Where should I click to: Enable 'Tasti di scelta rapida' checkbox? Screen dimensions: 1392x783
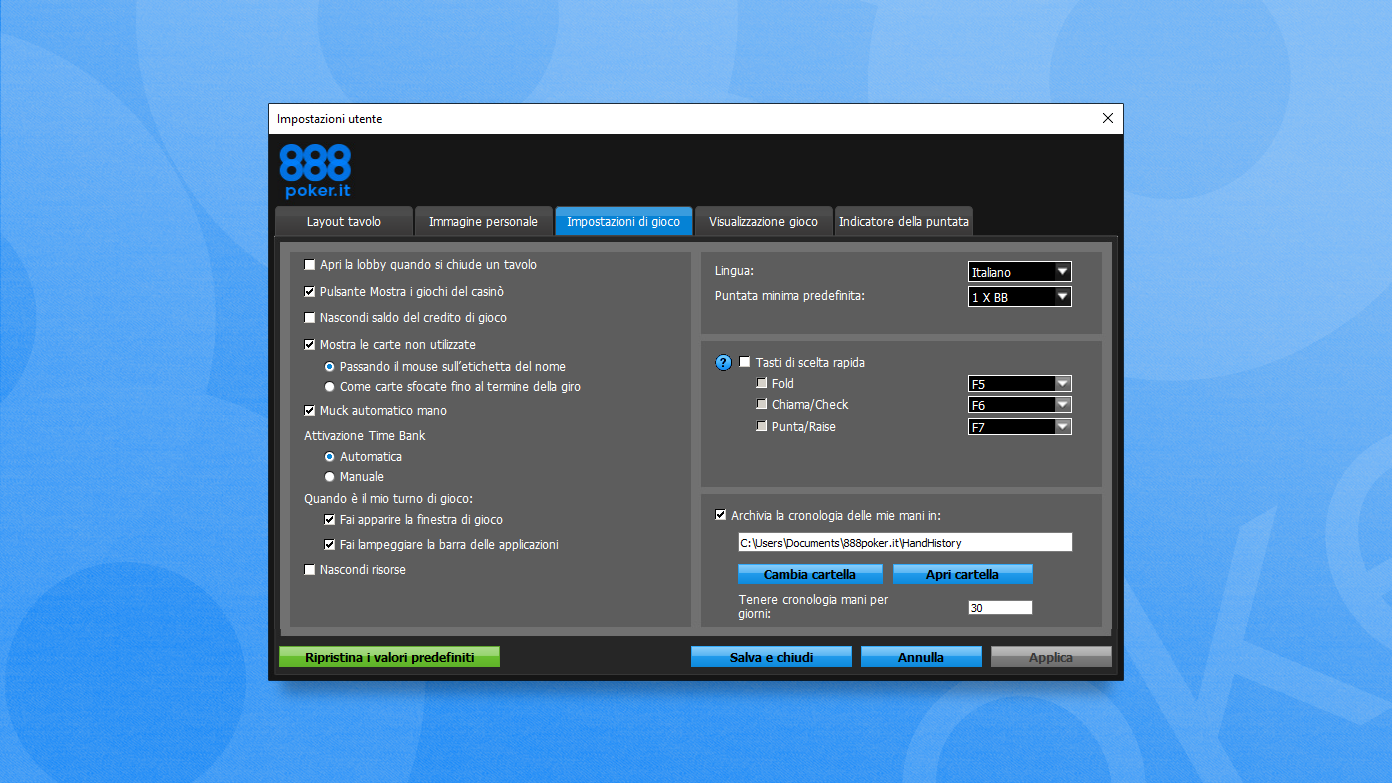click(745, 363)
